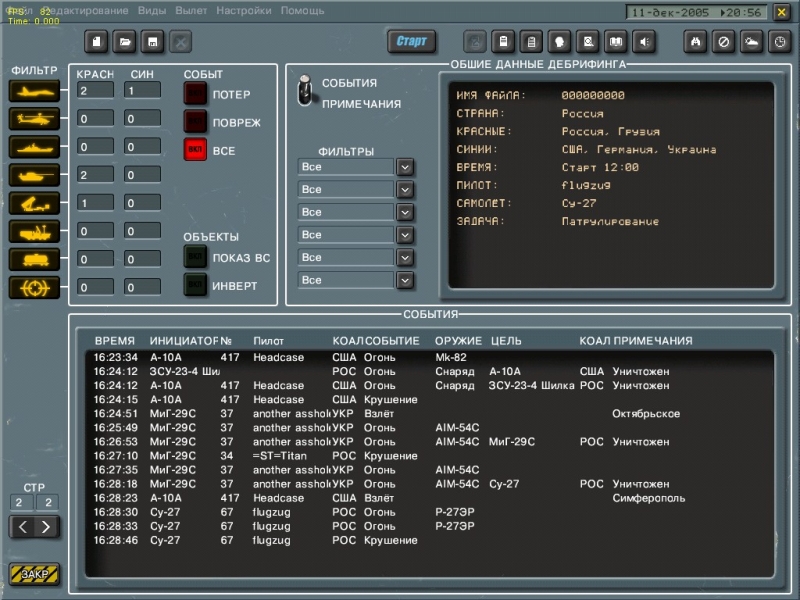Open the Редактирование menu
Screen dimensions: 800x600
85,10
